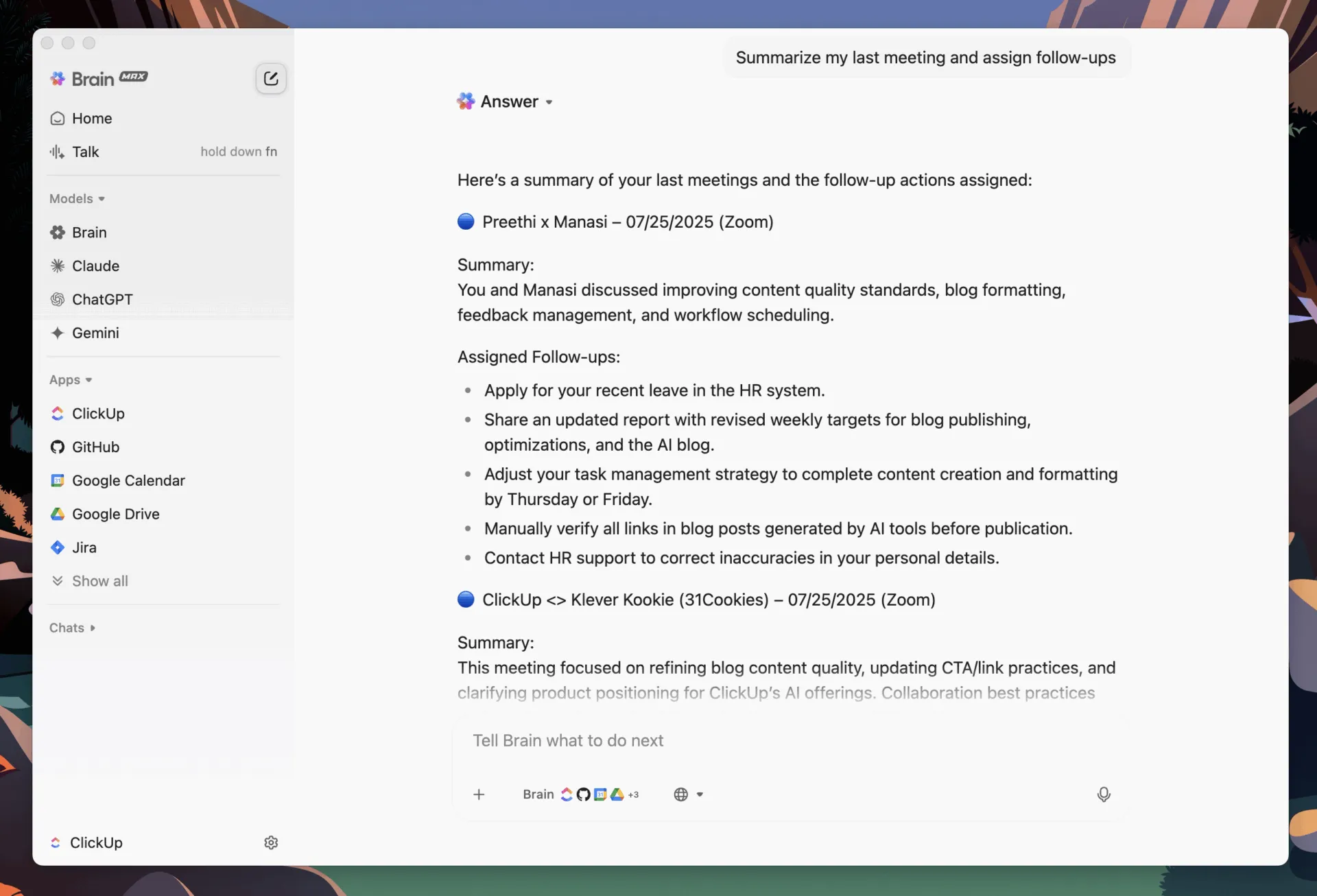The image size is (1317, 896).
Task: Click the 'This meeting focused on refining' paragraph
Action: click(786, 681)
